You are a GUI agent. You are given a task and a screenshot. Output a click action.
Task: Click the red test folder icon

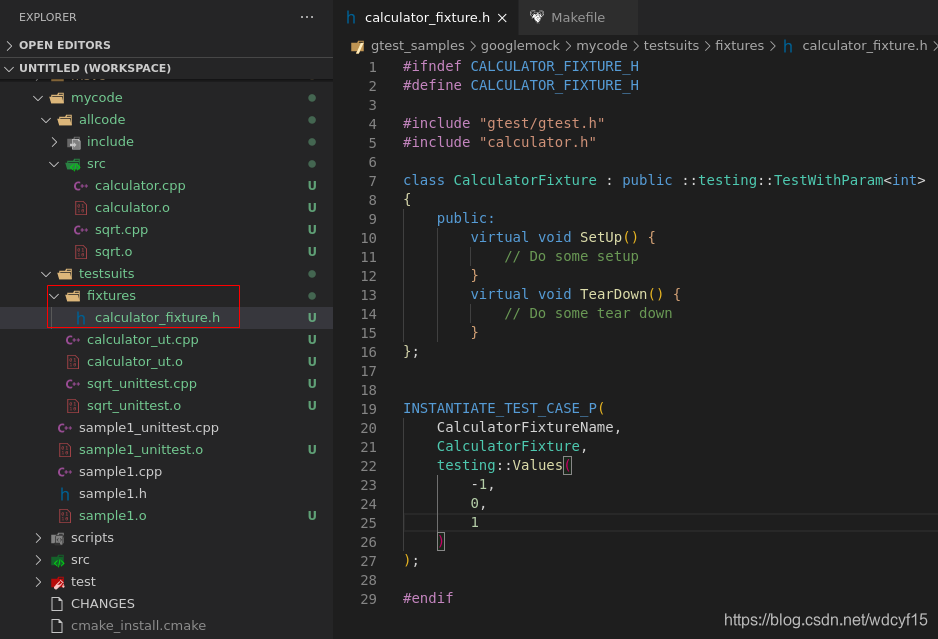click(x=57, y=582)
